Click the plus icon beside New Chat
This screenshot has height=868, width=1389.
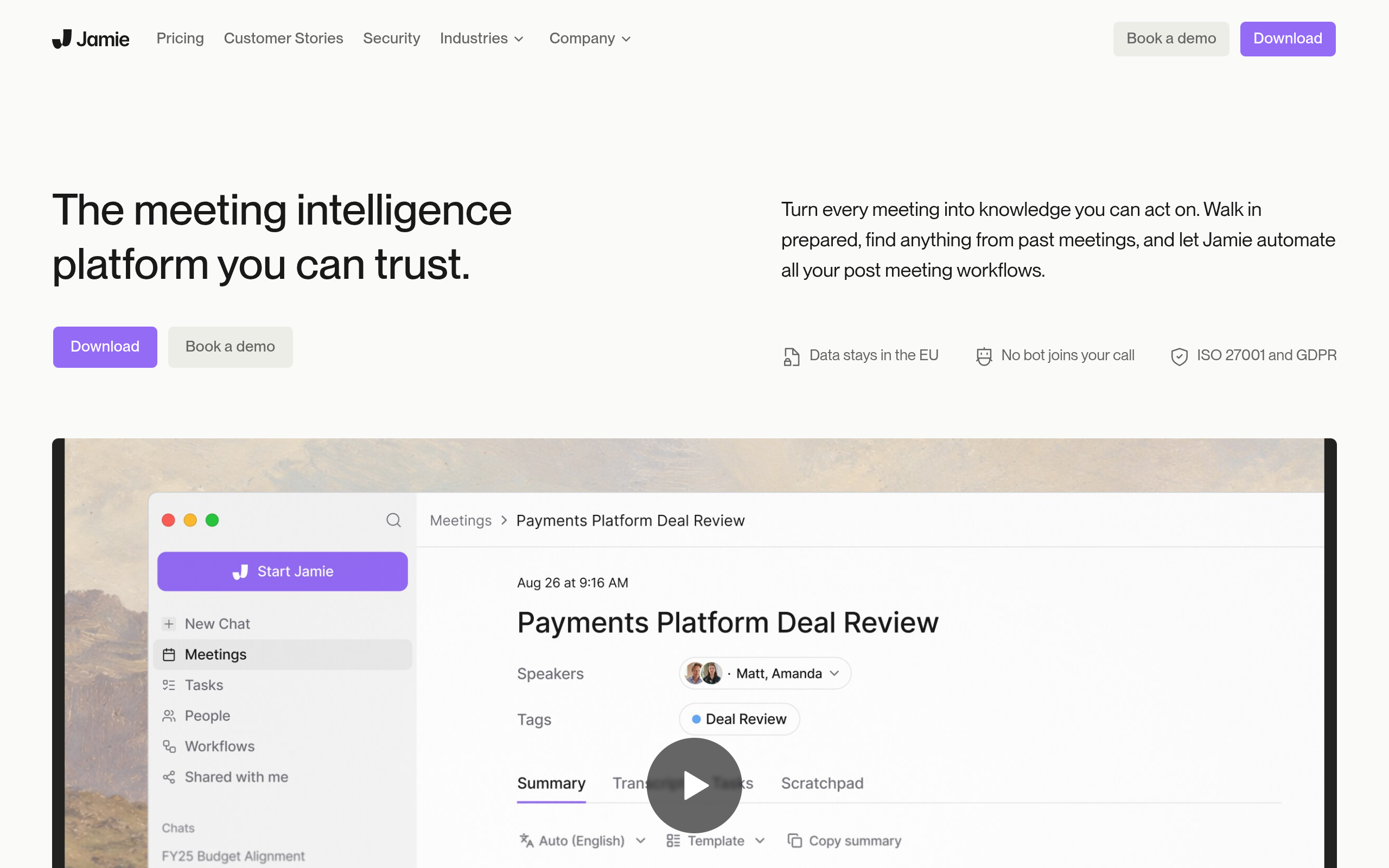click(169, 623)
